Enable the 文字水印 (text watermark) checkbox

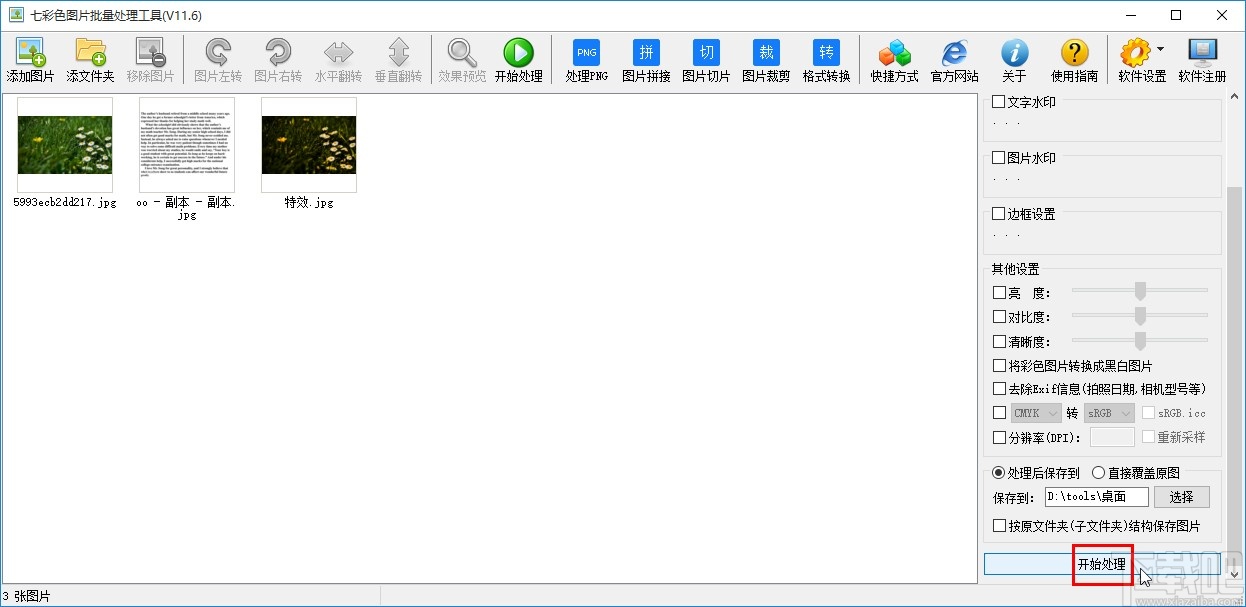[x=999, y=101]
